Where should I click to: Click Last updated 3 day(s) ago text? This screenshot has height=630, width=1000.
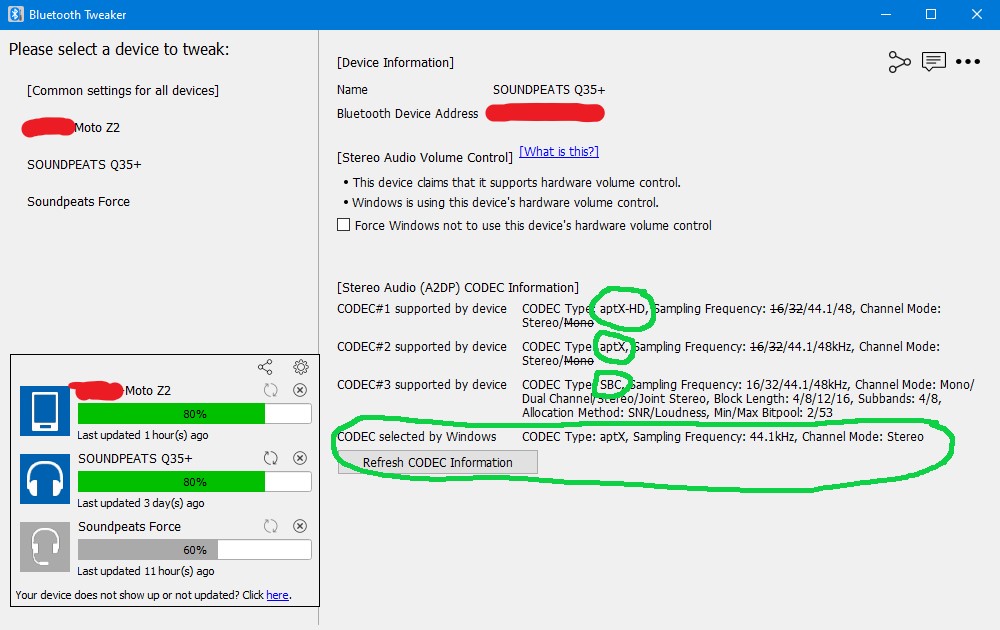coord(141,503)
